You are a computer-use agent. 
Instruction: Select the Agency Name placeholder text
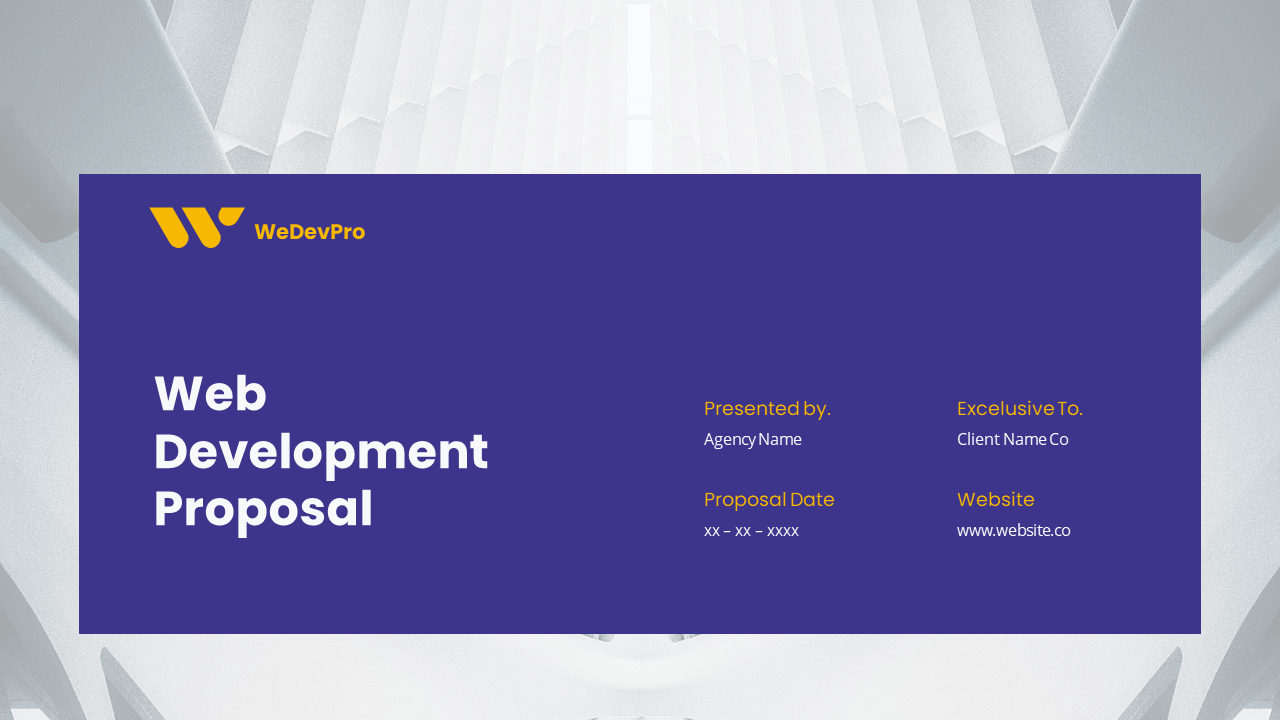click(753, 439)
